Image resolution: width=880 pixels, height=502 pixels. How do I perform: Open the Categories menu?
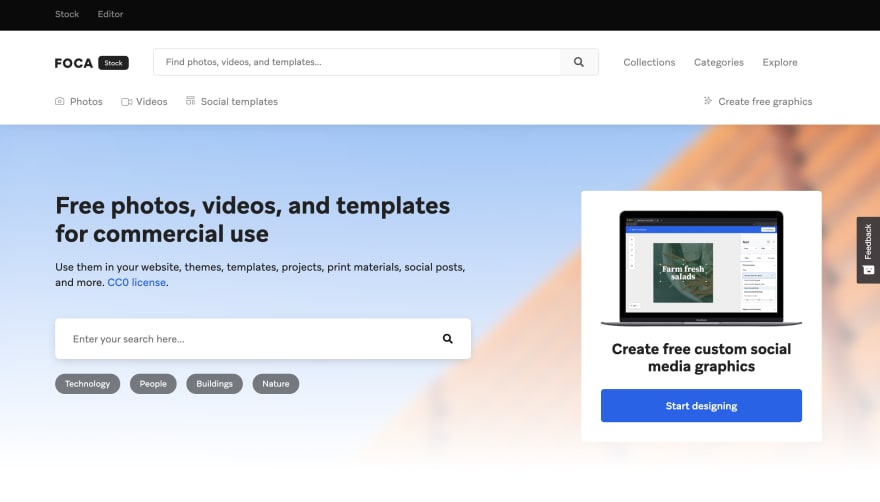click(x=718, y=62)
